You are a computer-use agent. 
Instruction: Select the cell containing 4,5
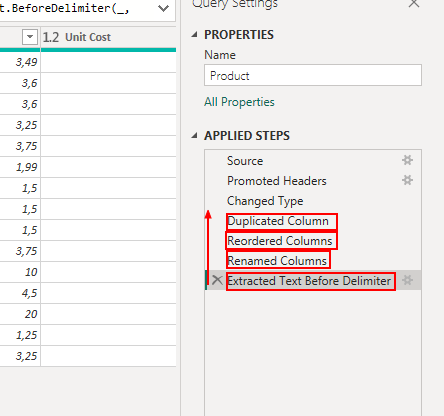[x=20, y=293]
